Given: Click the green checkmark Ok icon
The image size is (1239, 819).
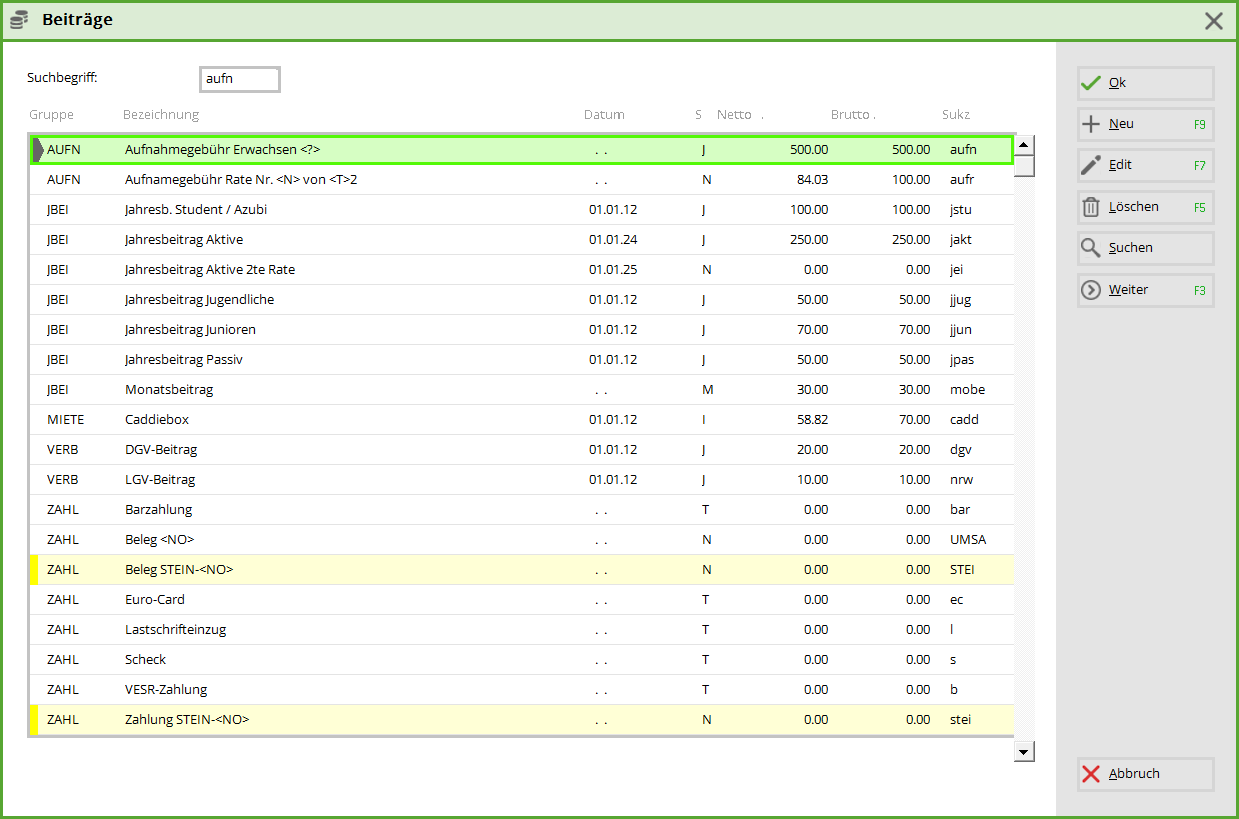Looking at the screenshot, I should pos(1091,83).
